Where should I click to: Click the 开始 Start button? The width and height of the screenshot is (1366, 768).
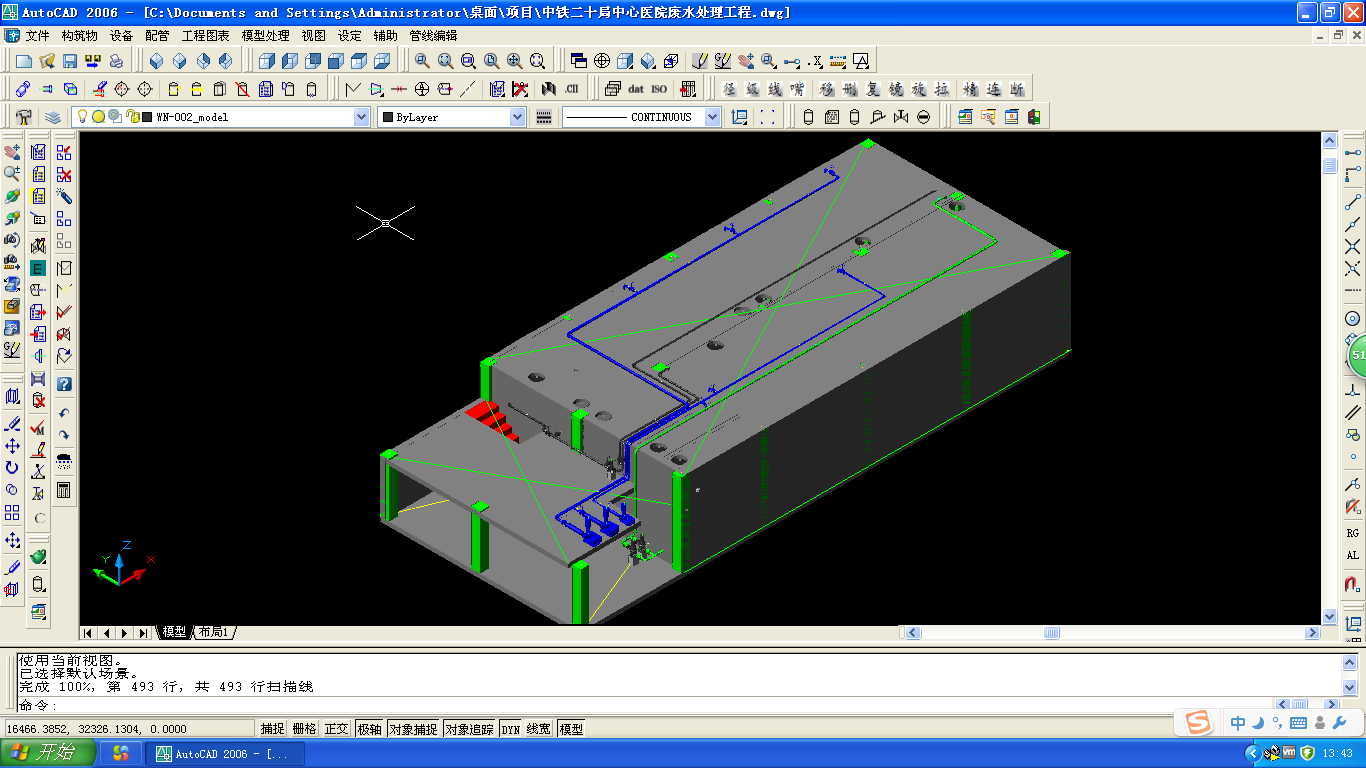coord(47,753)
